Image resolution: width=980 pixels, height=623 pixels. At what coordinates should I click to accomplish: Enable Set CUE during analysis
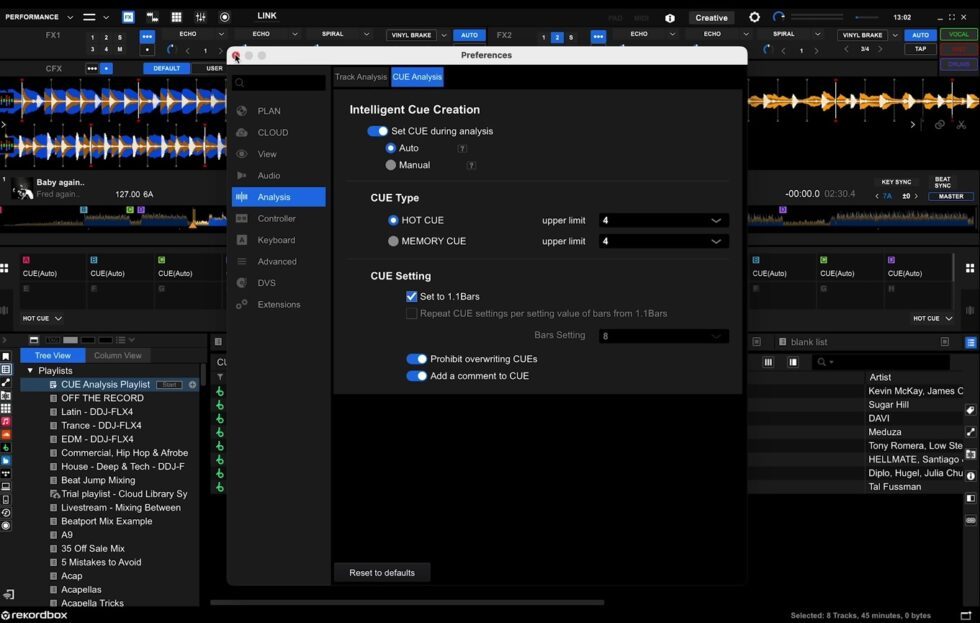click(x=377, y=131)
